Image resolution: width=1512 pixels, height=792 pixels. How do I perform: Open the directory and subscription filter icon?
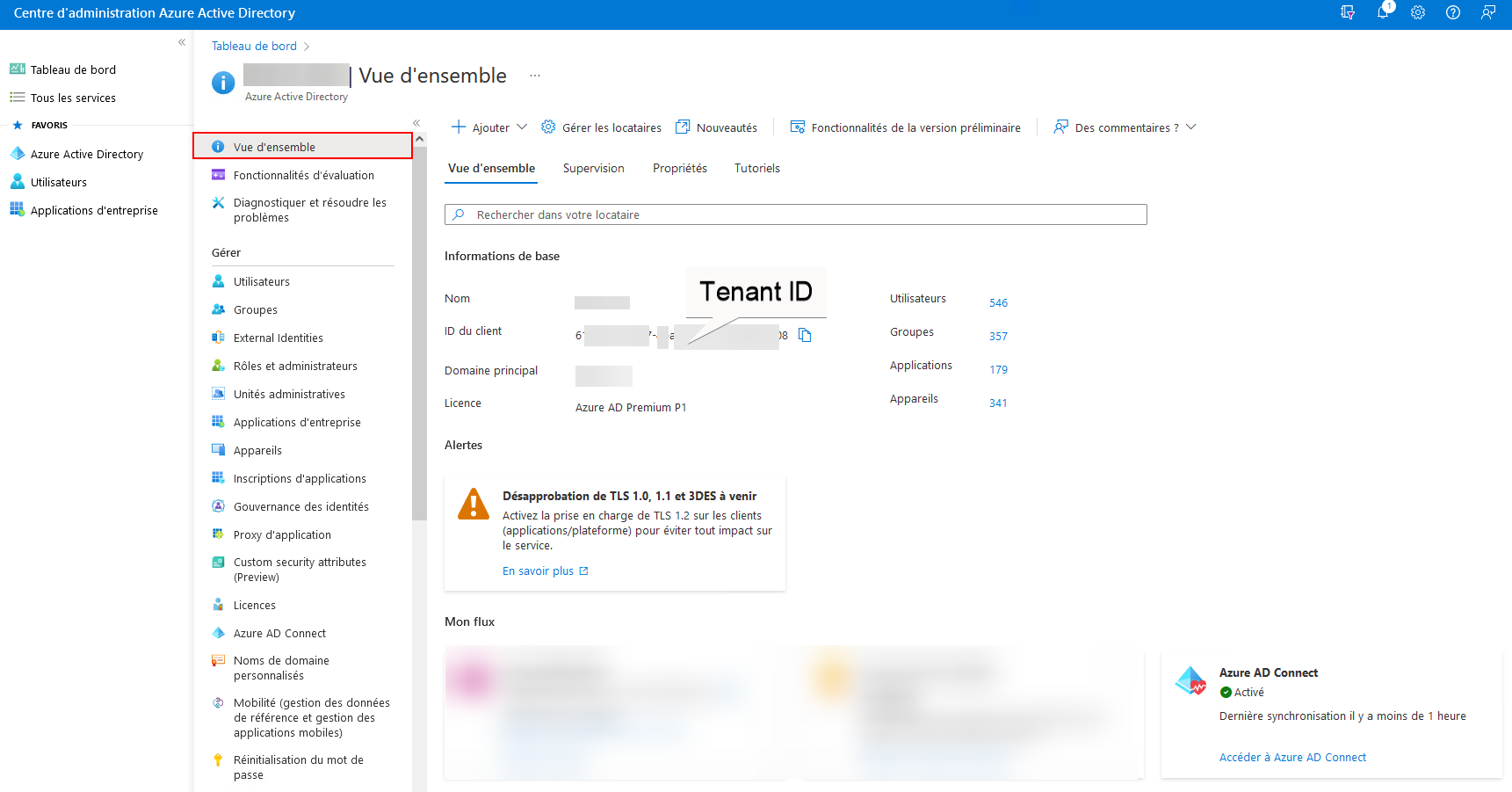(1348, 12)
